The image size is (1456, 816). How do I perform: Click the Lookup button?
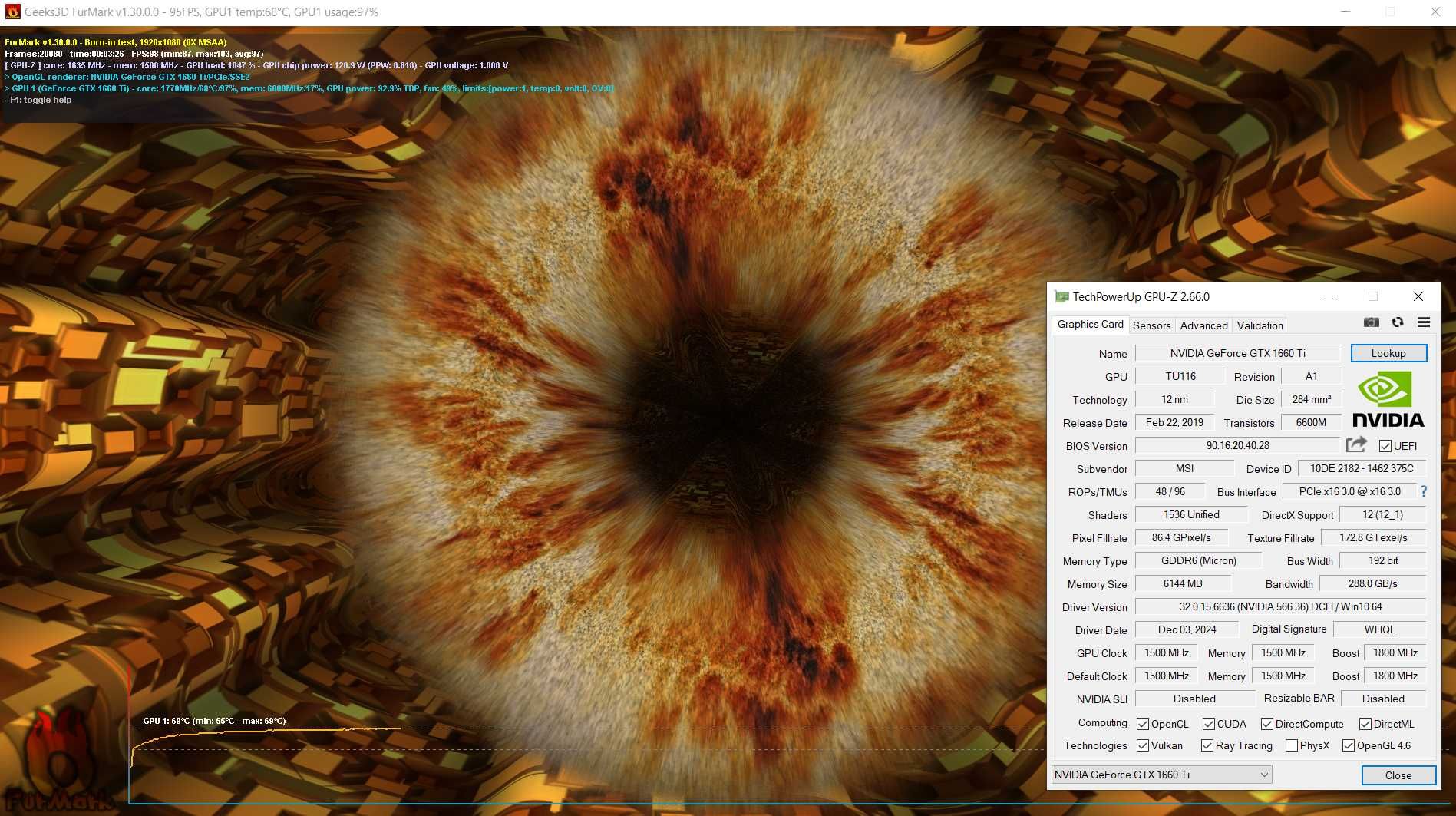click(1388, 353)
